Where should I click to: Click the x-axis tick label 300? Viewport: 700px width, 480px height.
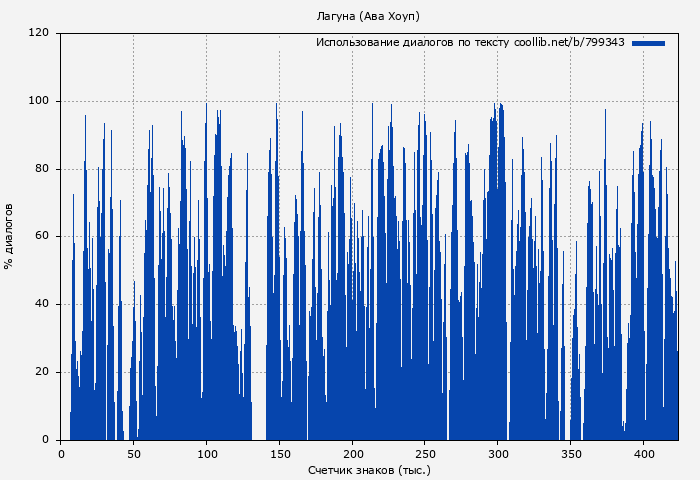(497, 453)
